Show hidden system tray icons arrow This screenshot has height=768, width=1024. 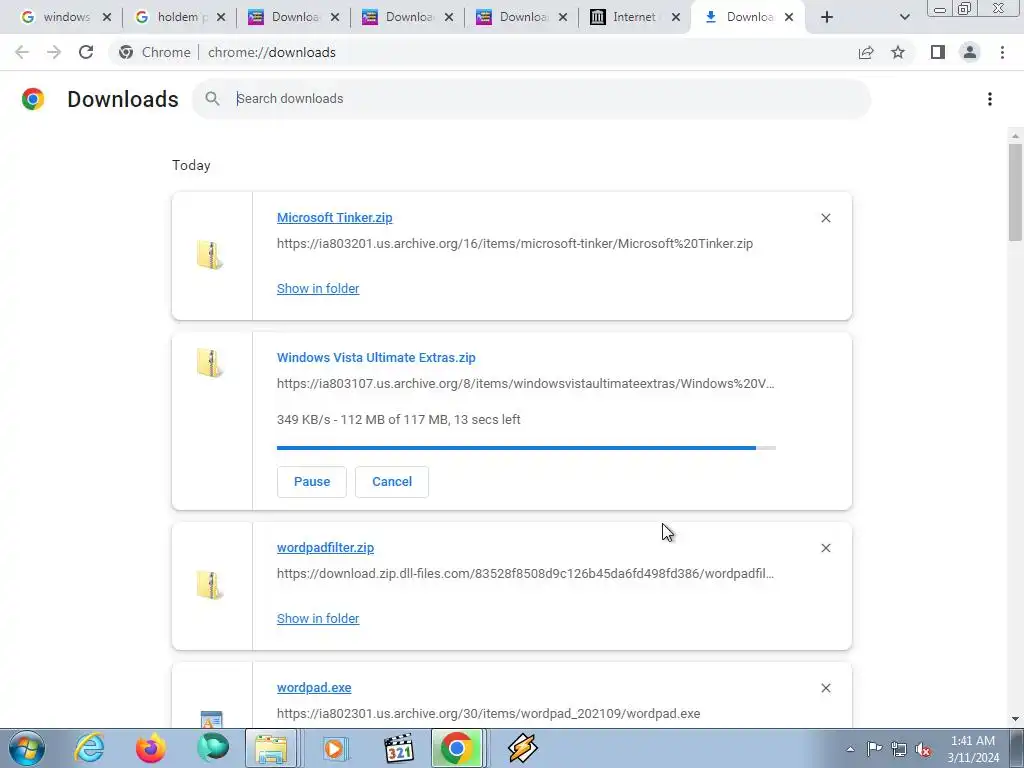tap(850, 749)
